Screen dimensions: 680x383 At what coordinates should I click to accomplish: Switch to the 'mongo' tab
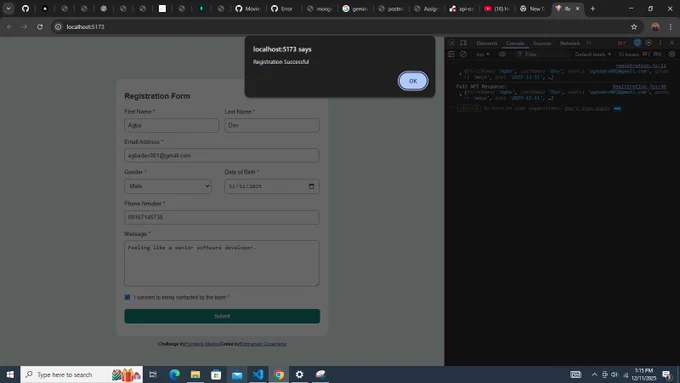(x=319, y=8)
